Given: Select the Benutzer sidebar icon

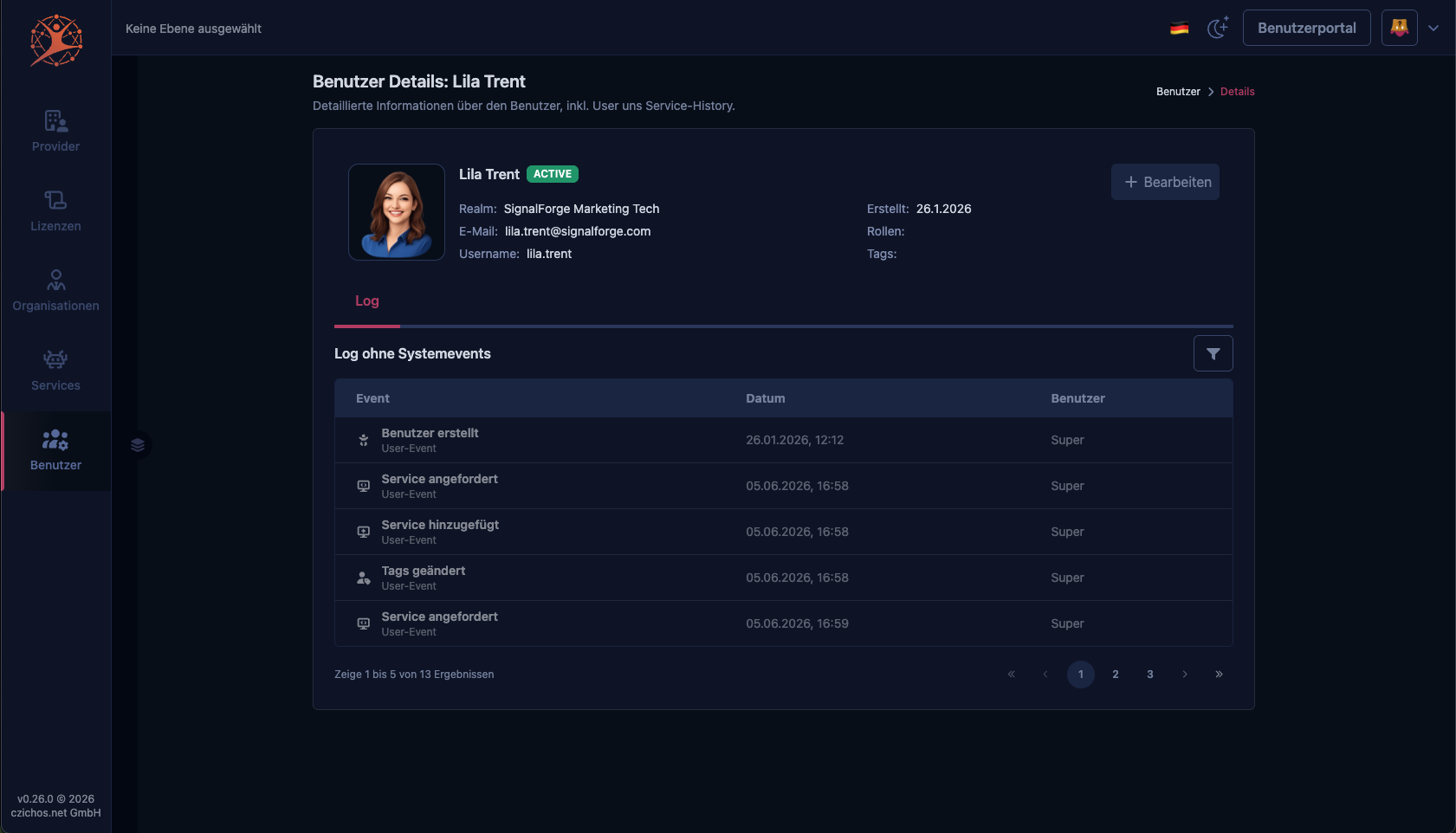Looking at the screenshot, I should [56, 439].
